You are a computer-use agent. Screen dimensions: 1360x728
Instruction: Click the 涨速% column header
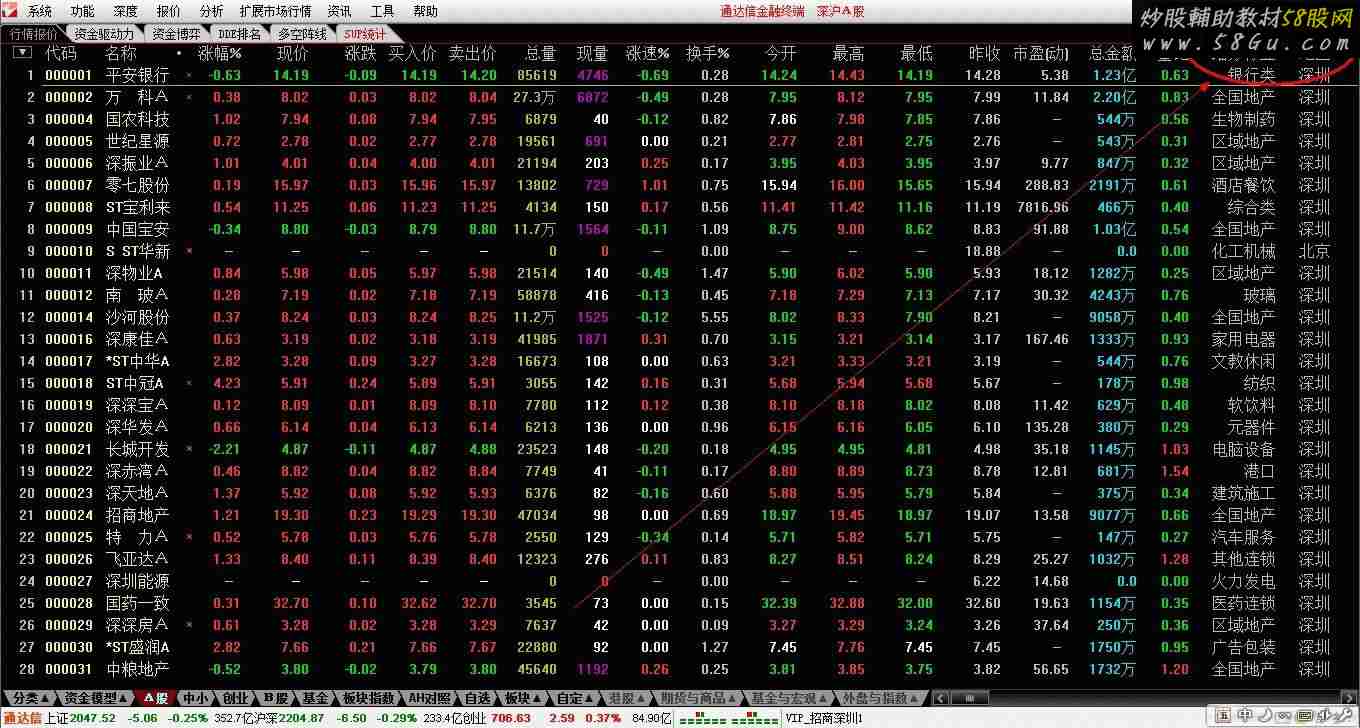[648, 53]
